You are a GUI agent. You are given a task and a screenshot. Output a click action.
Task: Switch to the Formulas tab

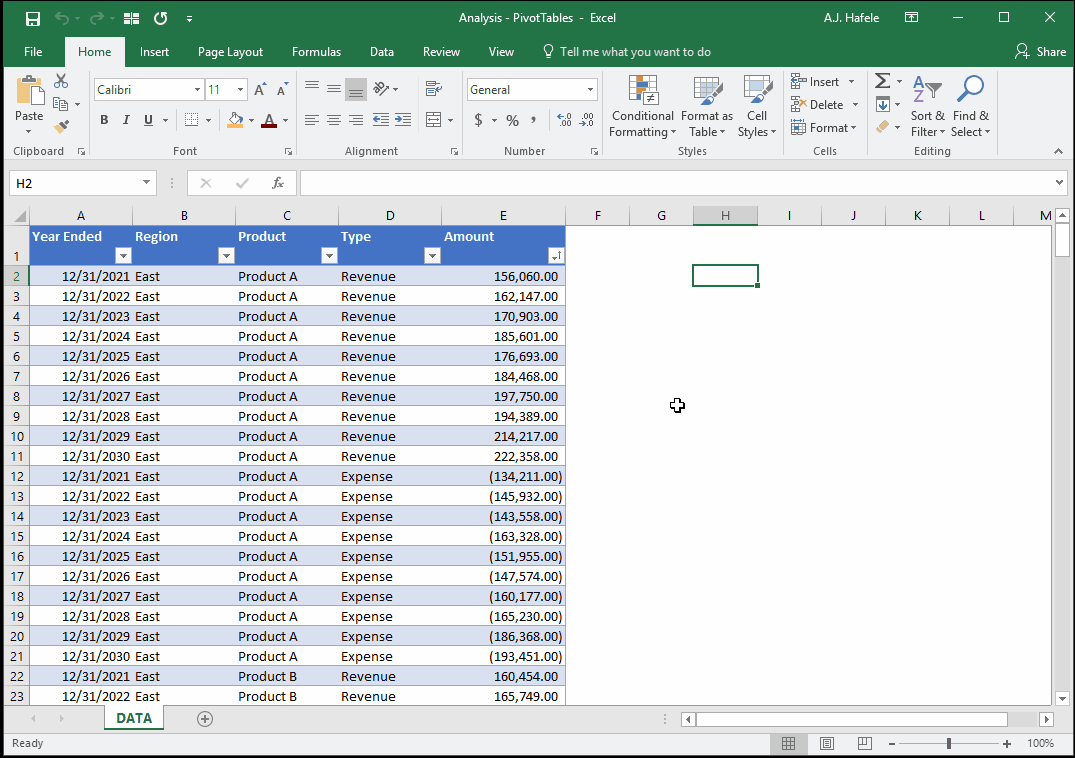pyautogui.click(x=316, y=52)
